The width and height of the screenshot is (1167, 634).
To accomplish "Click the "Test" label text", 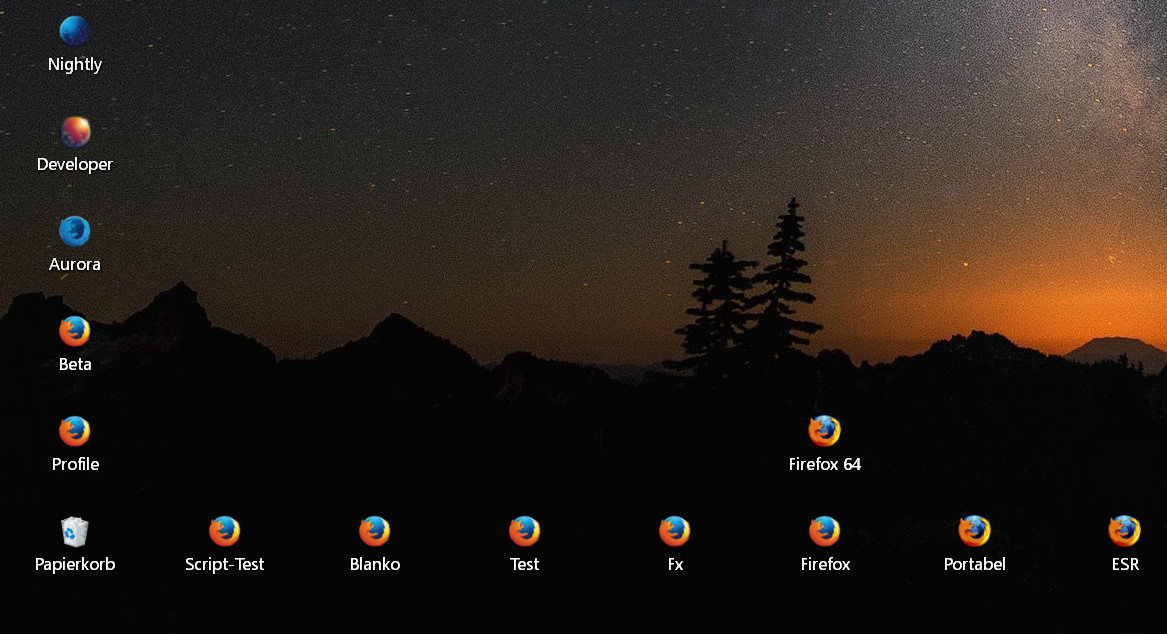I will tap(524, 564).
